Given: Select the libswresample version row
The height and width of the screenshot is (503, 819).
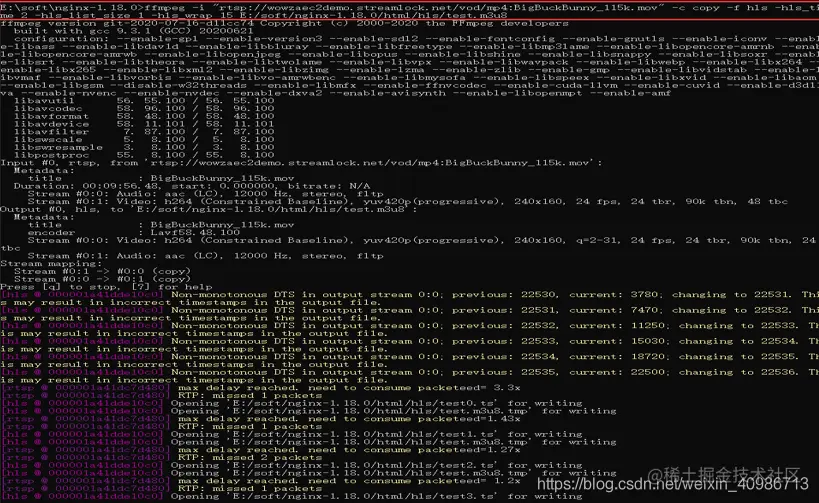Looking at the screenshot, I should point(144,147).
